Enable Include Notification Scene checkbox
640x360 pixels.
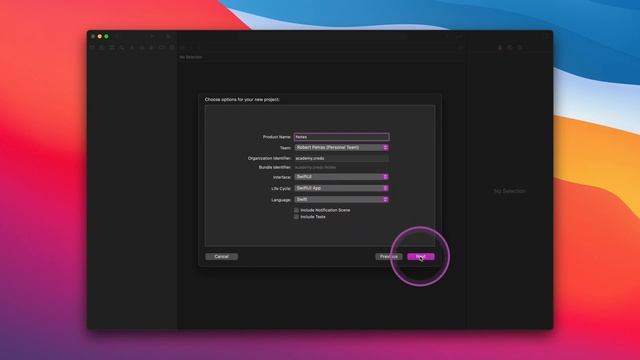(296, 210)
